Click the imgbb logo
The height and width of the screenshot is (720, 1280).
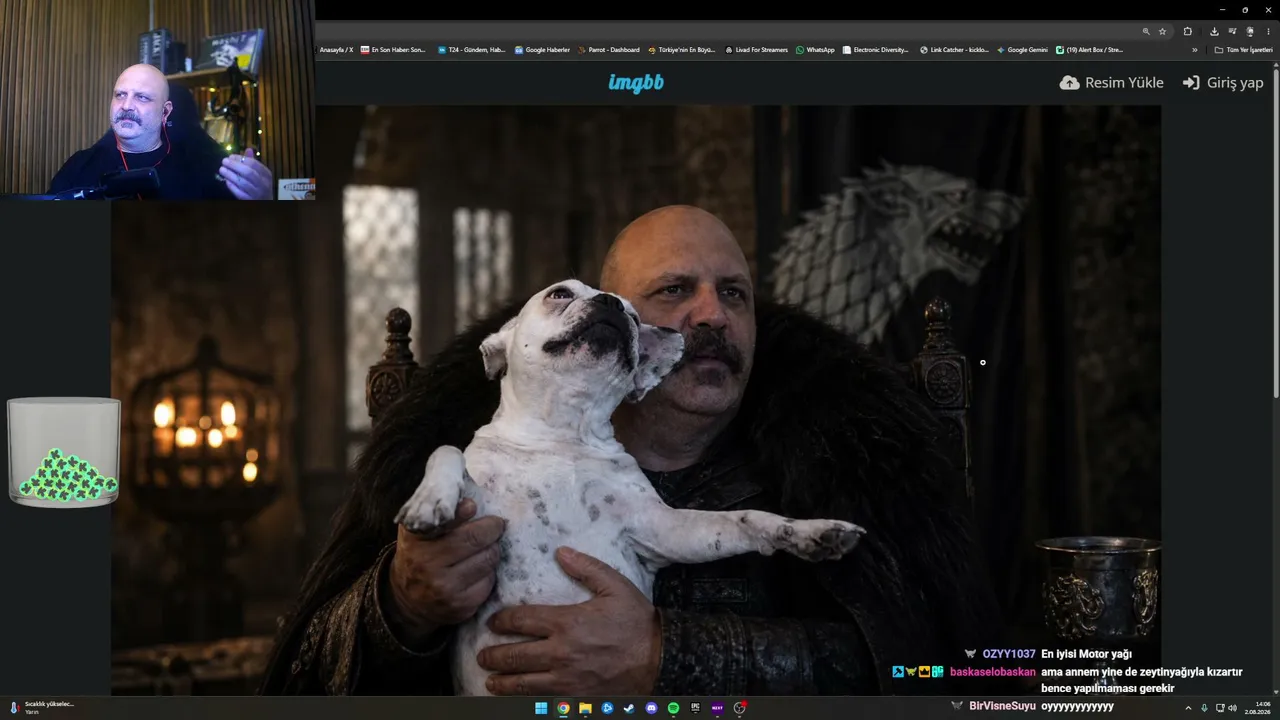pos(636,83)
